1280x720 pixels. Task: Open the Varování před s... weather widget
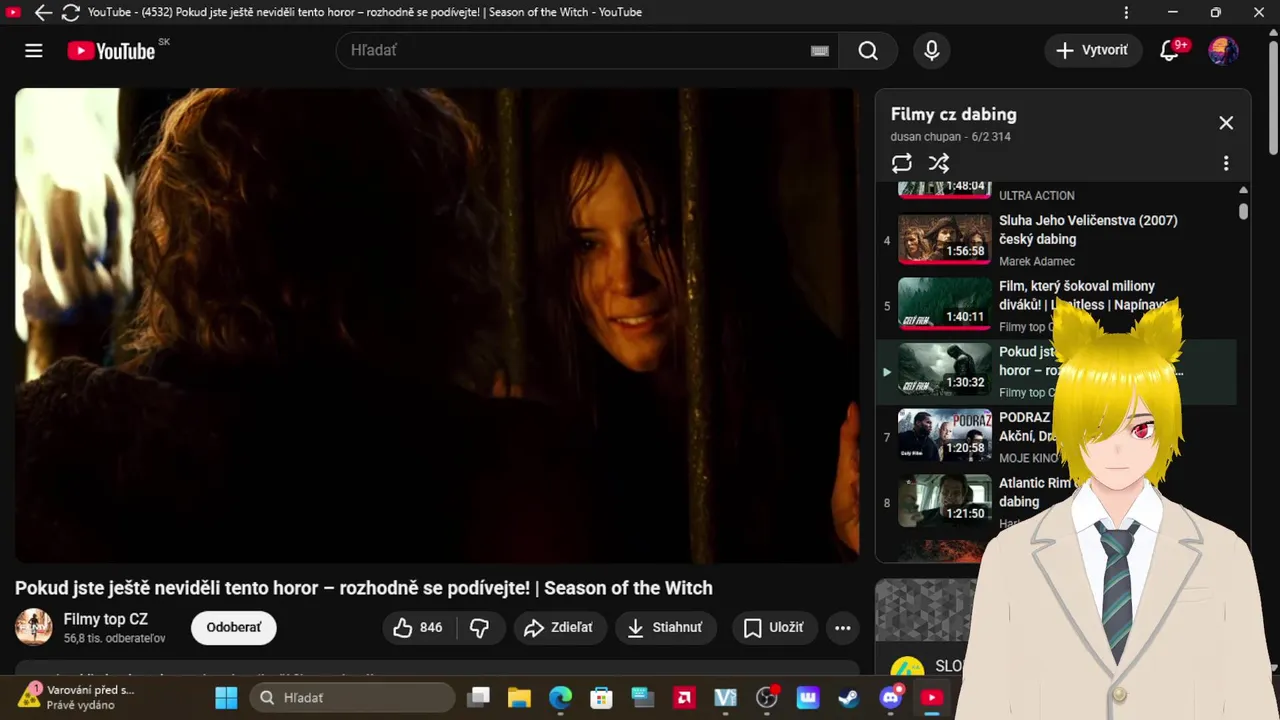click(x=75, y=697)
